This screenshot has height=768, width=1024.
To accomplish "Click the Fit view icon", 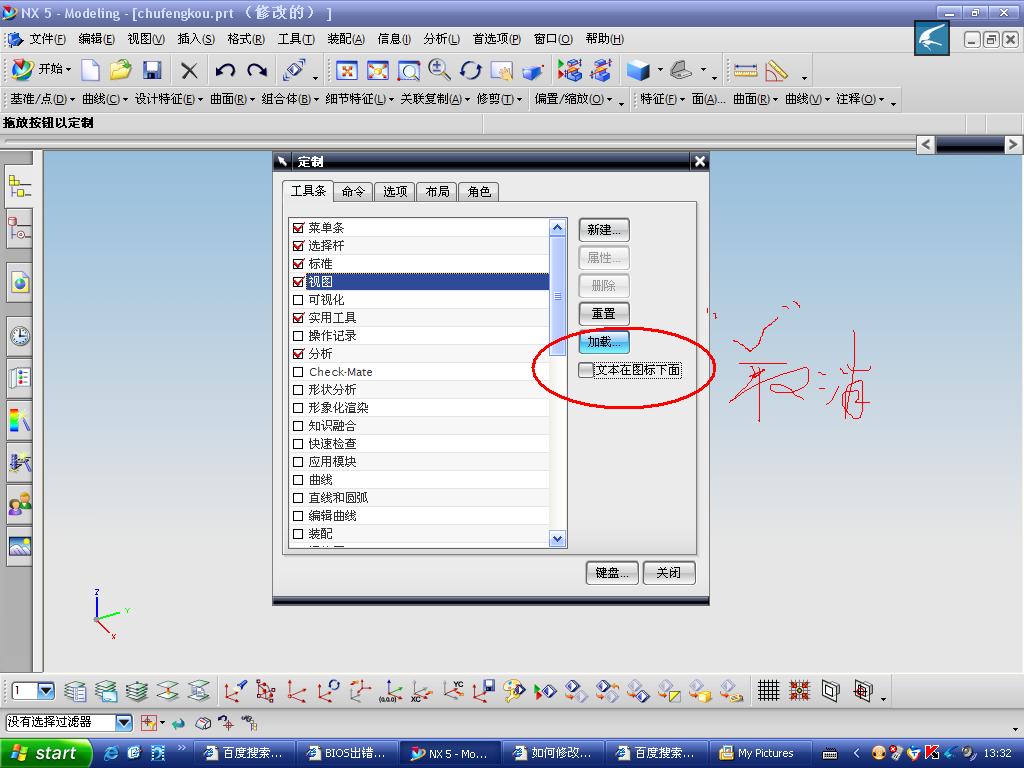I will [346, 70].
